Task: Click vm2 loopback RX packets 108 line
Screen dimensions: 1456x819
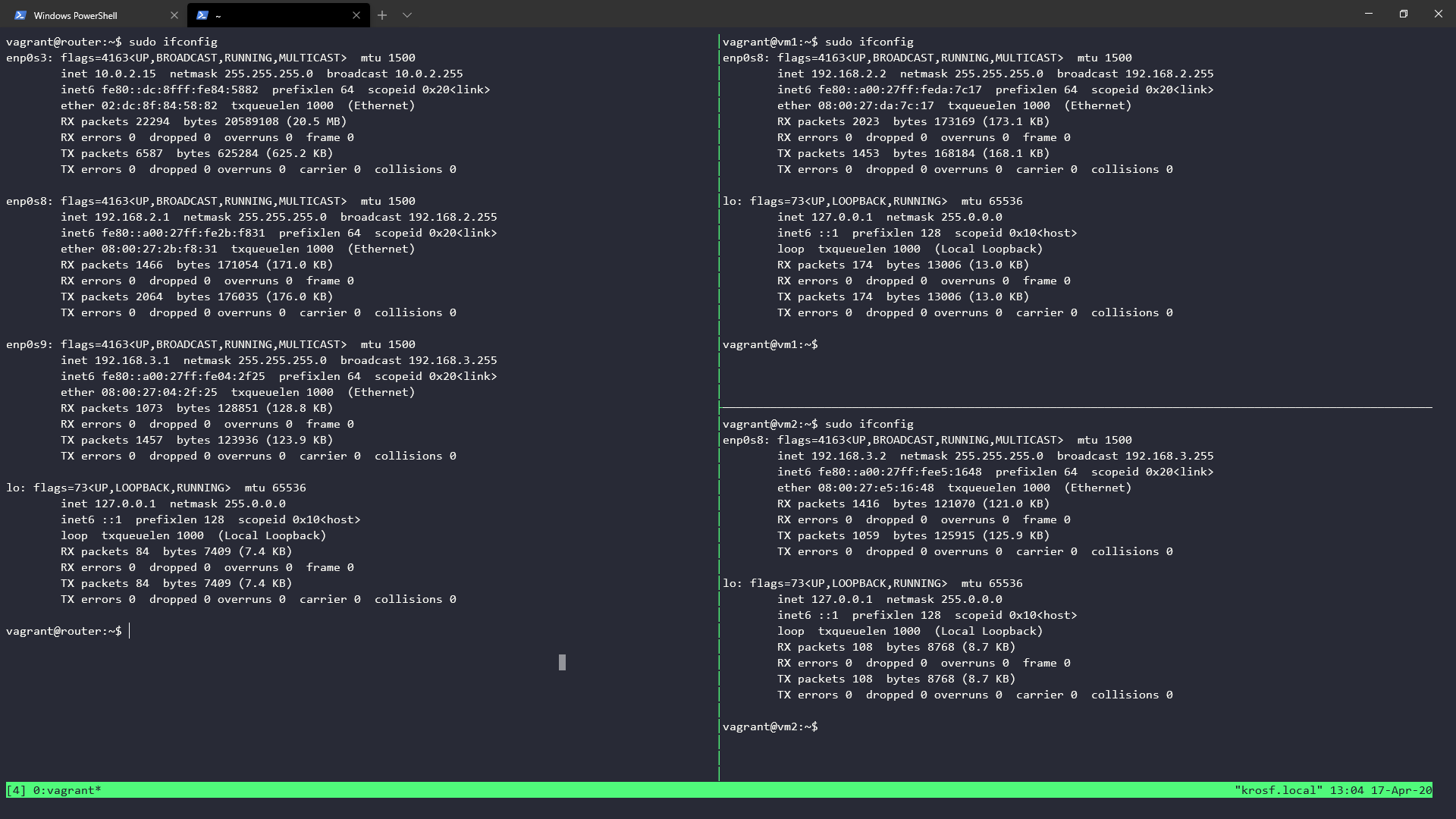Action: (x=896, y=647)
